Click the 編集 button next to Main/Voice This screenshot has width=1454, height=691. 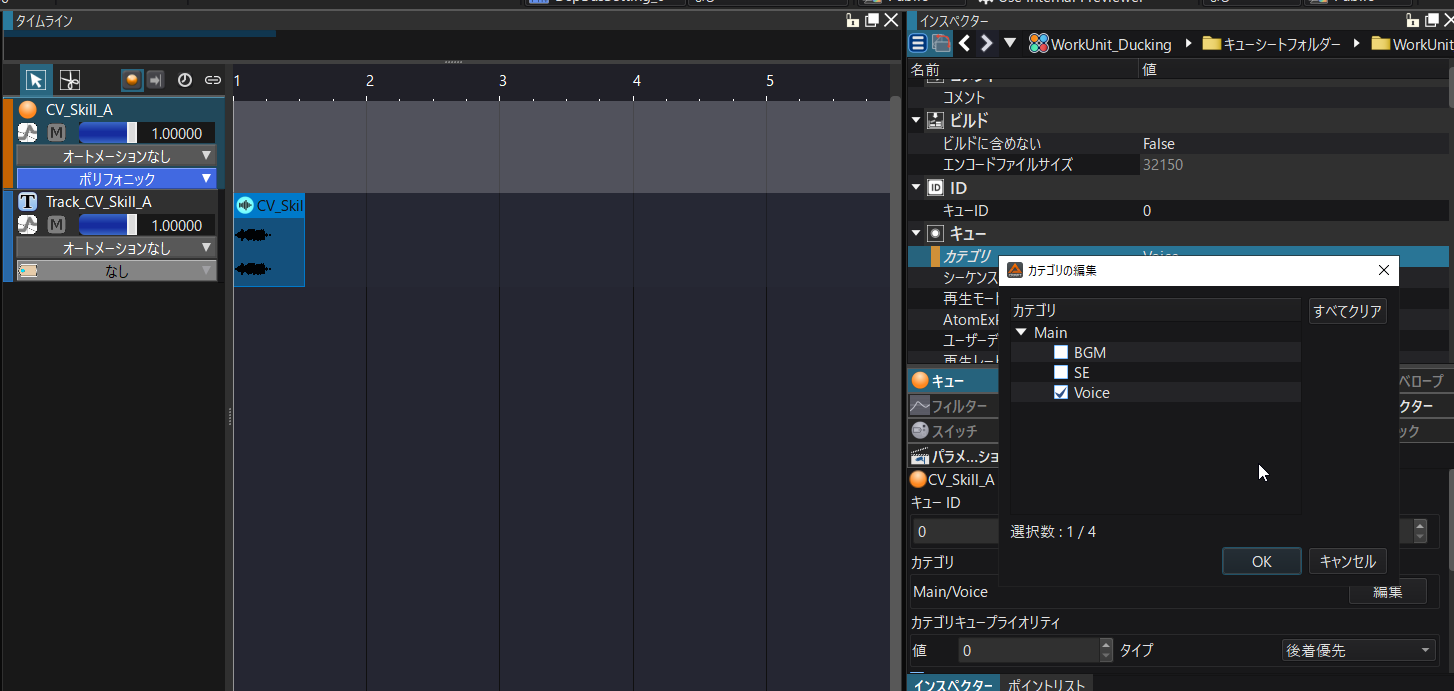1388,591
